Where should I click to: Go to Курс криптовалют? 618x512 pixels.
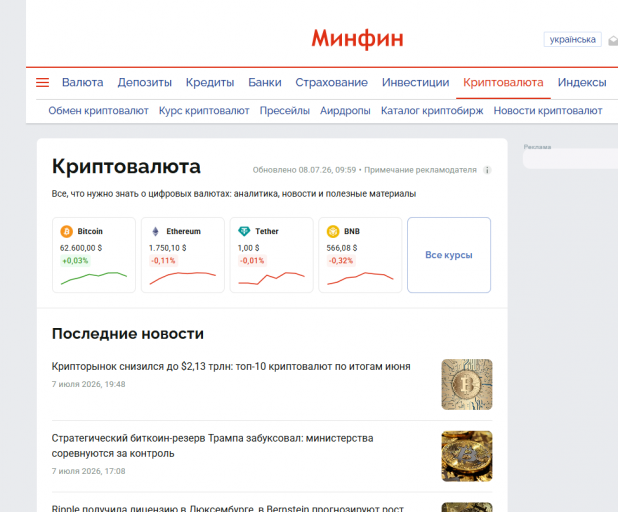204,111
